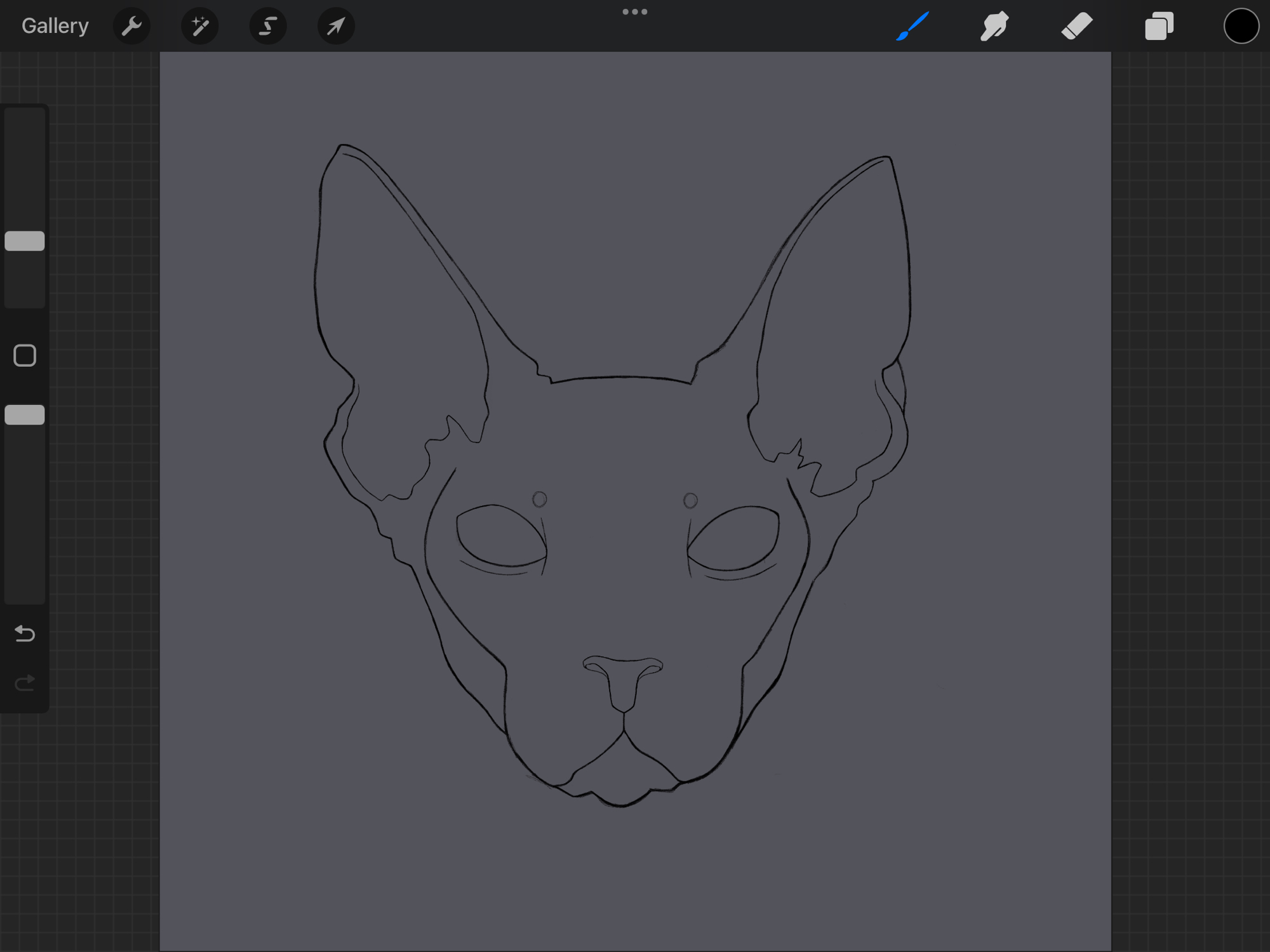Image resolution: width=1270 pixels, height=952 pixels.
Task: Open the Adjustments magic wand menu
Action: pos(200,26)
